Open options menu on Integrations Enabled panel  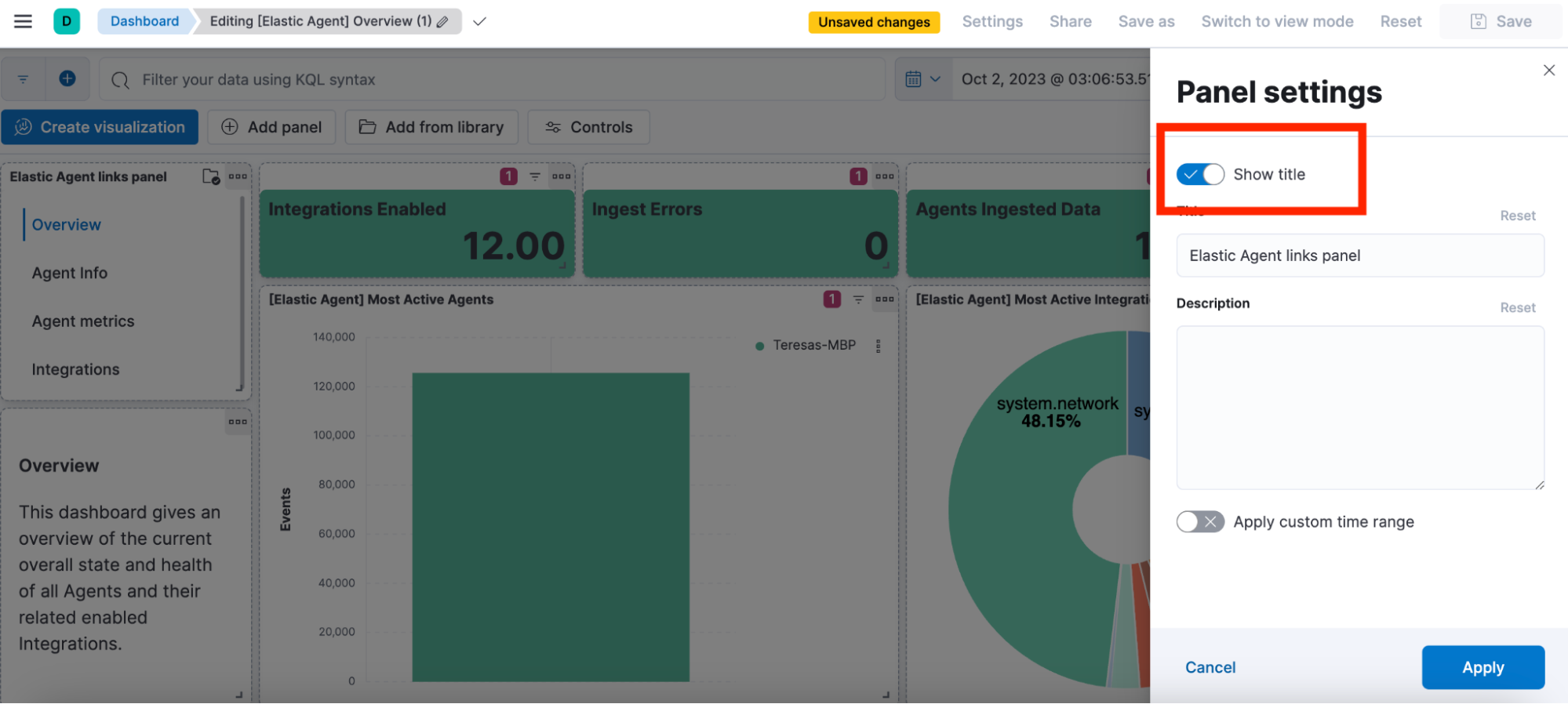pos(562,176)
